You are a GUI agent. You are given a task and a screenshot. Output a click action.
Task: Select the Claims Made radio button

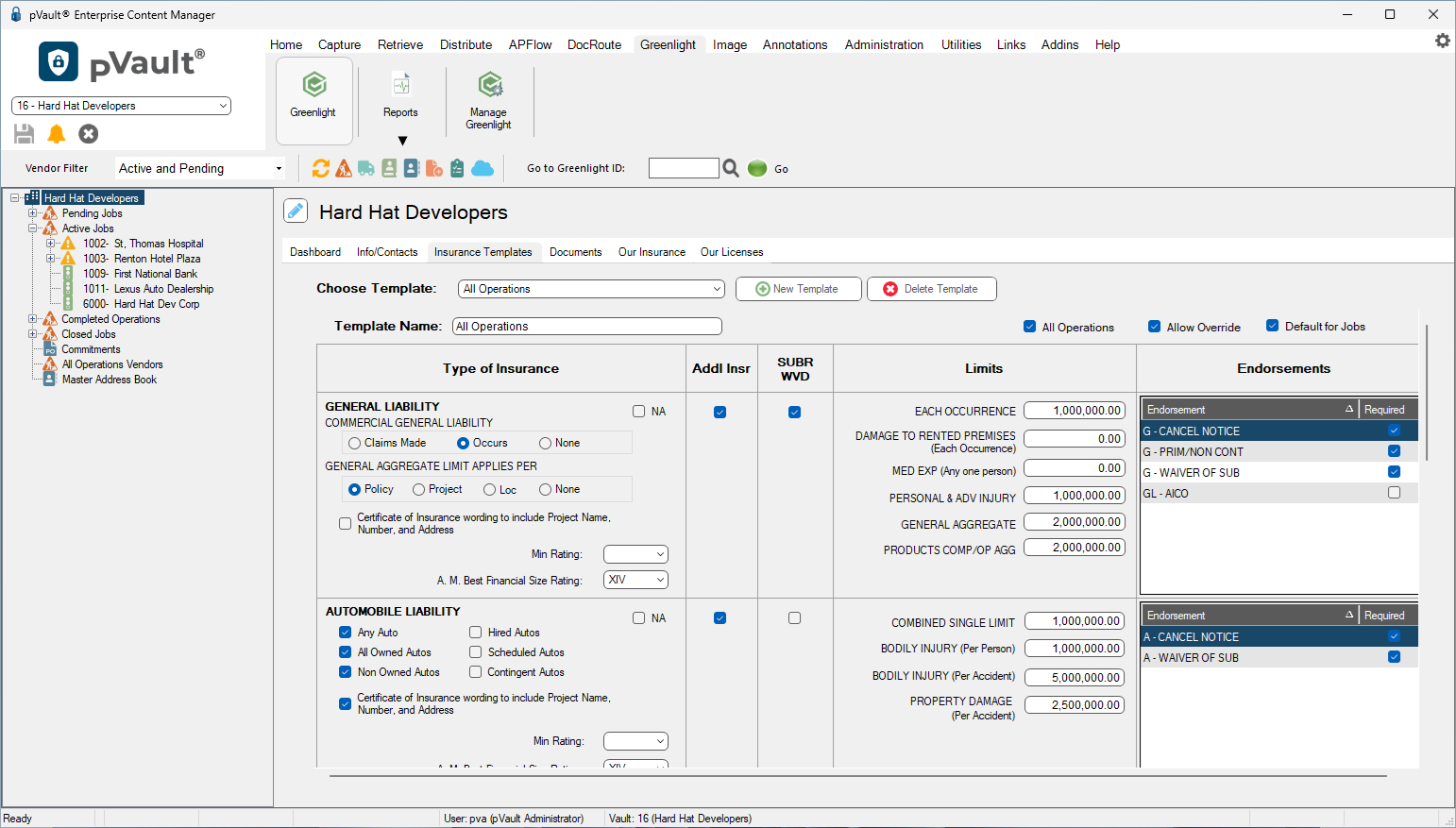coord(354,443)
